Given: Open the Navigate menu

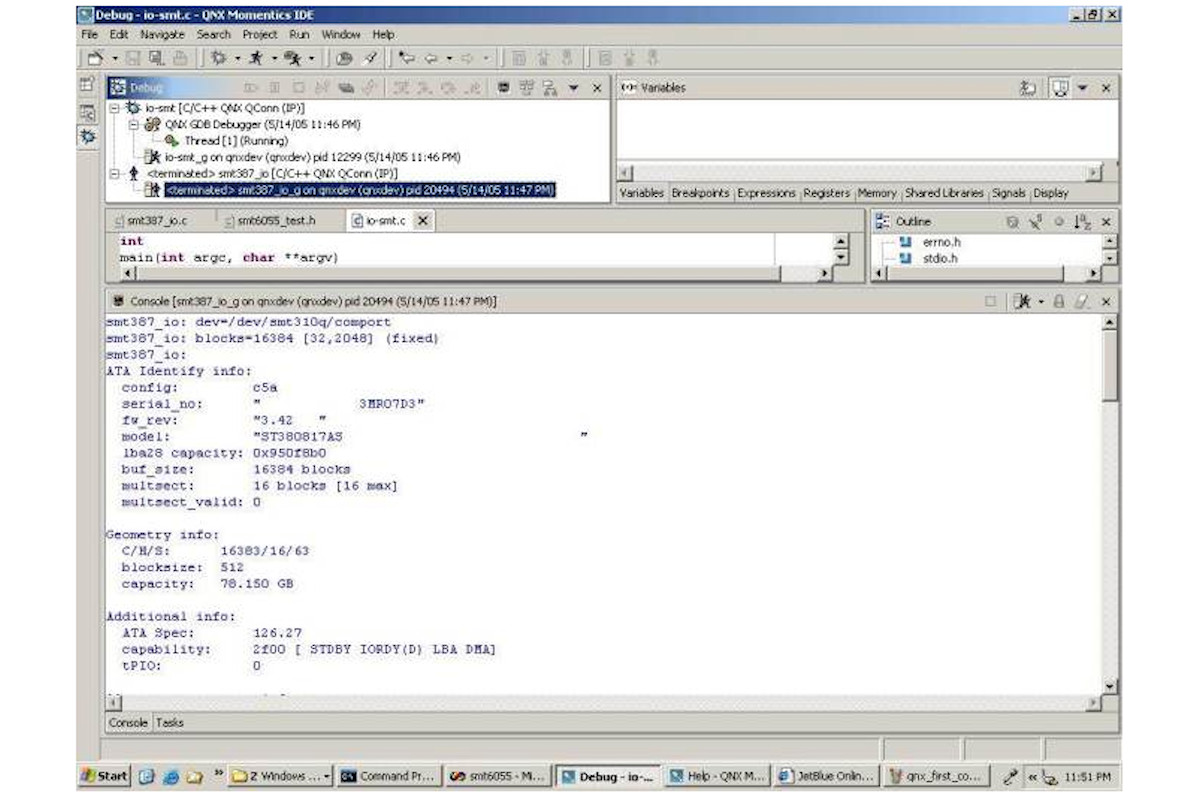Looking at the screenshot, I should [162, 35].
